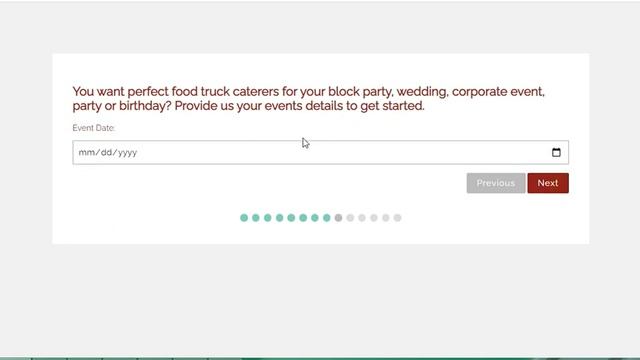Click the seventh green progress dot
Image resolution: width=640 pixels, height=360 pixels.
(x=315, y=218)
